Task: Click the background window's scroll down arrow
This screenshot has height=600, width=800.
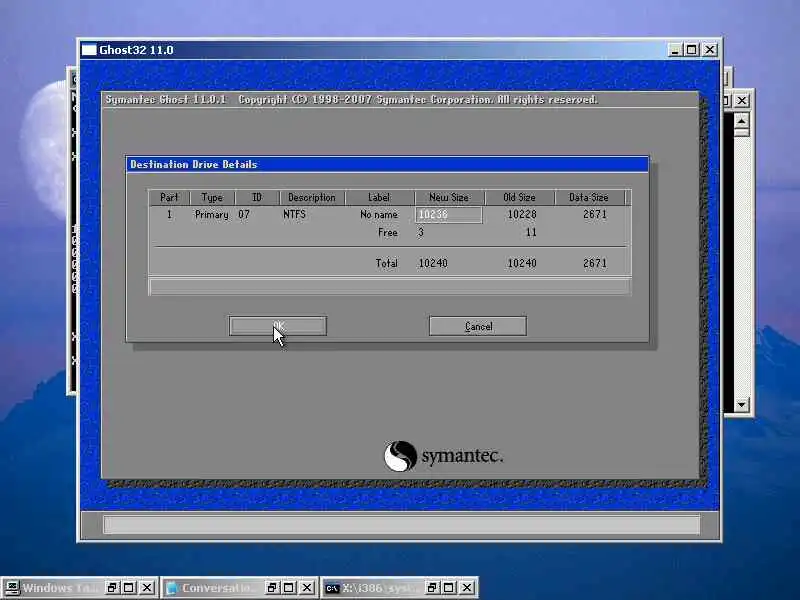Action: [741, 405]
